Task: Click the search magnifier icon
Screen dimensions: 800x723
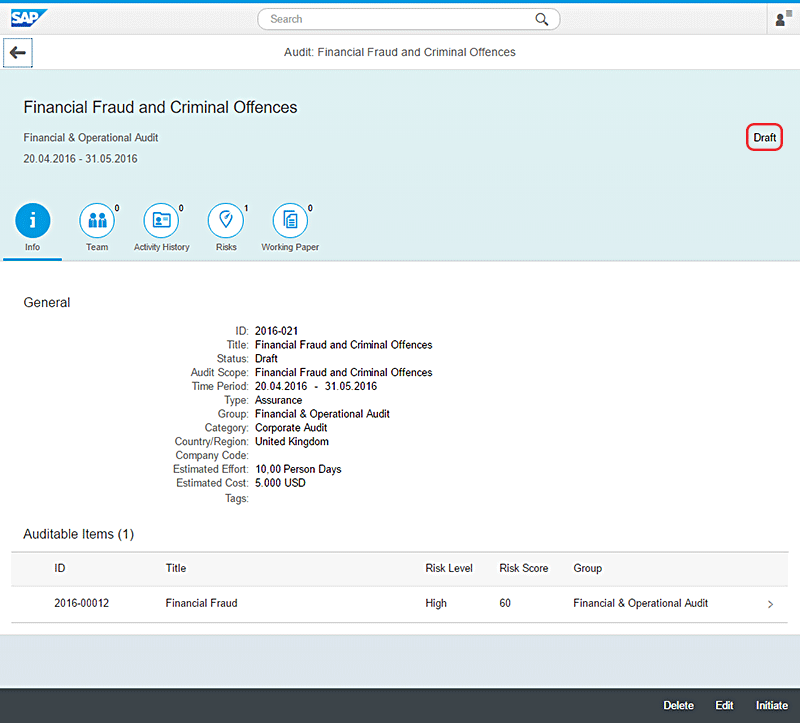Action: [542, 19]
